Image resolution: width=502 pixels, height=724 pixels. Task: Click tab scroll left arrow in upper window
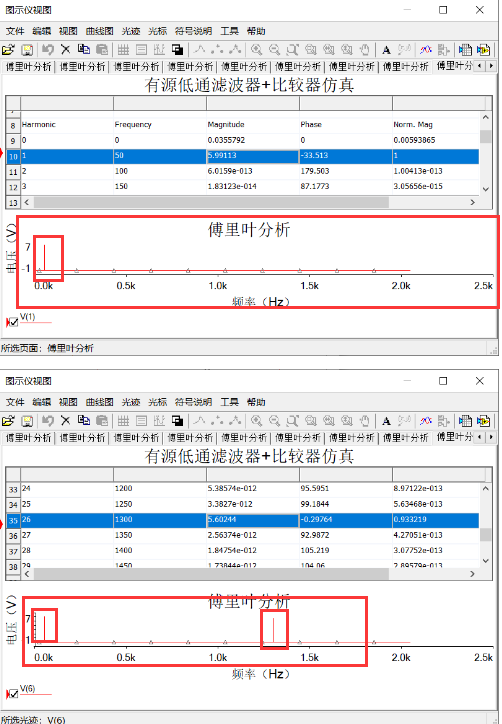[x=480, y=66]
